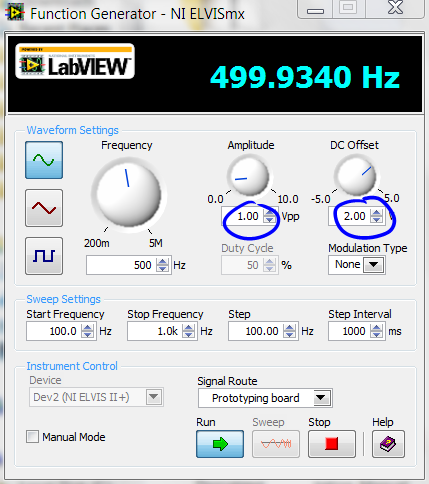Decrease Amplitude with the stepper down arrow
This screenshot has width=429, height=484.
(269, 220)
